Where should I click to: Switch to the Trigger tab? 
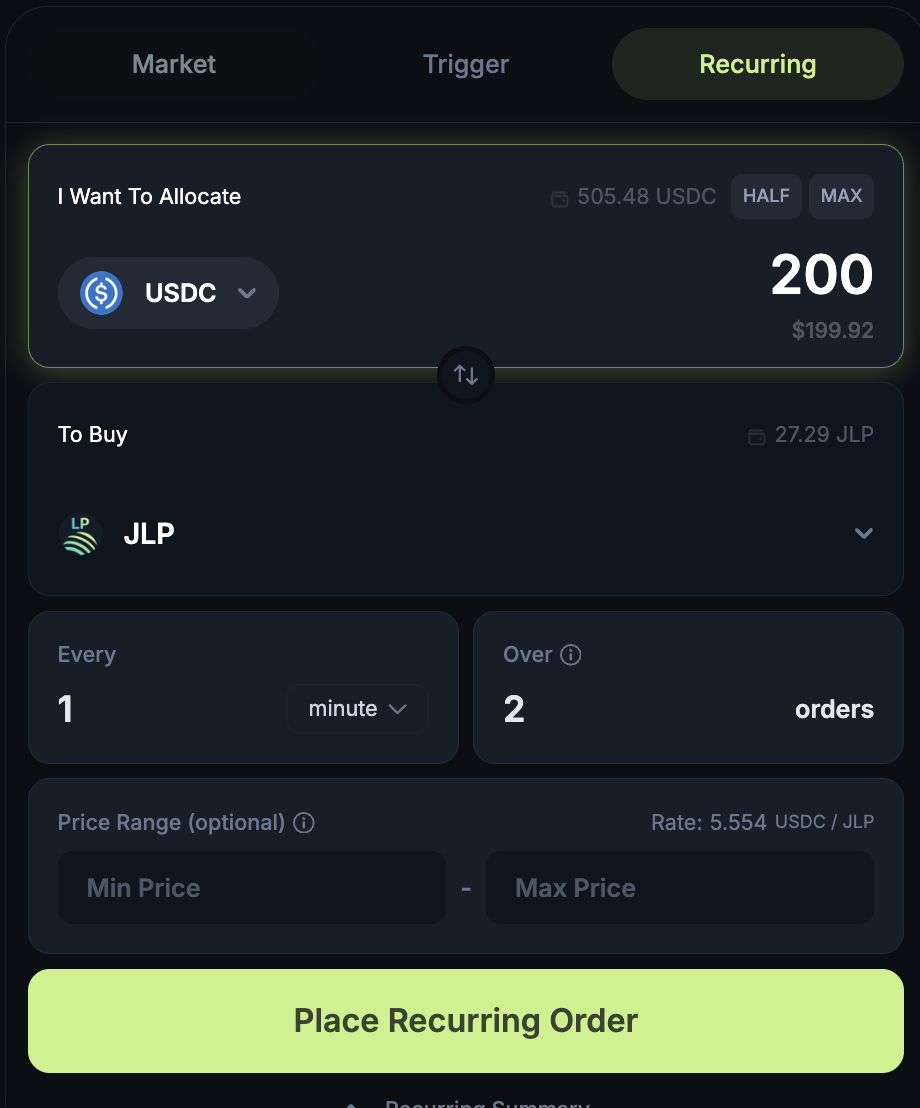(x=466, y=64)
